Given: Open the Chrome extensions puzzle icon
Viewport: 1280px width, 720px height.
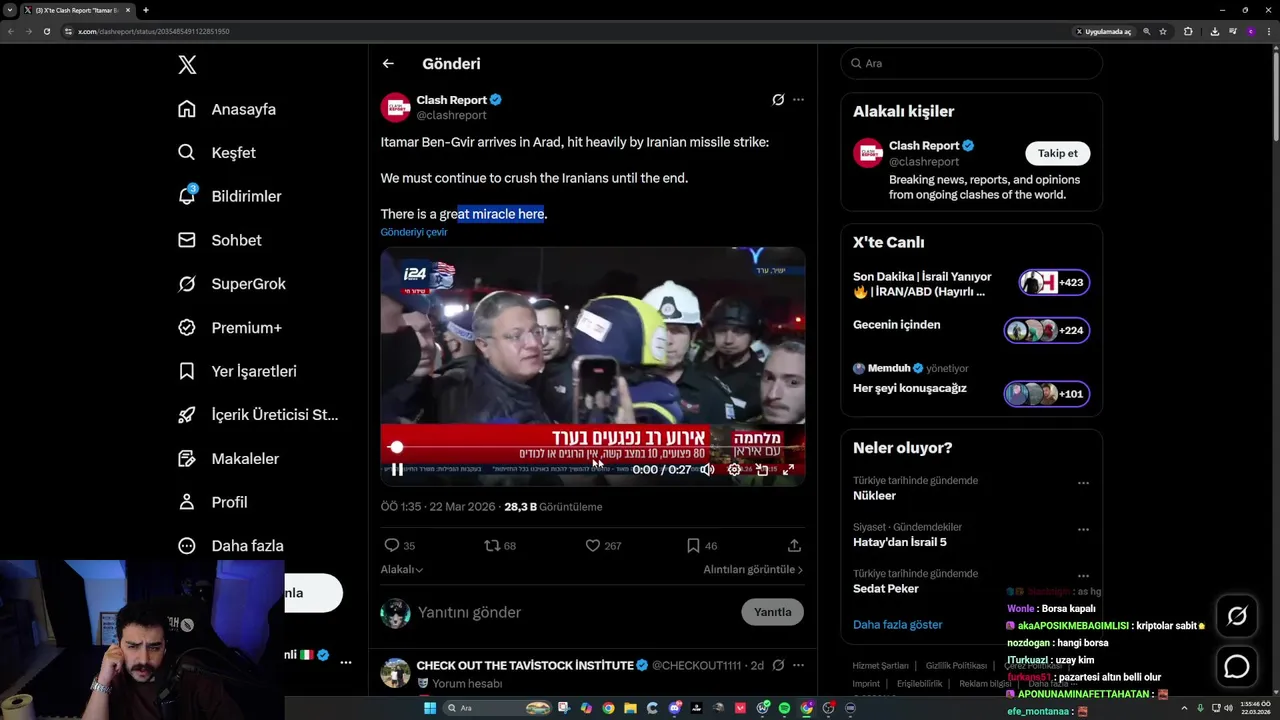Looking at the screenshot, I should (1188, 31).
